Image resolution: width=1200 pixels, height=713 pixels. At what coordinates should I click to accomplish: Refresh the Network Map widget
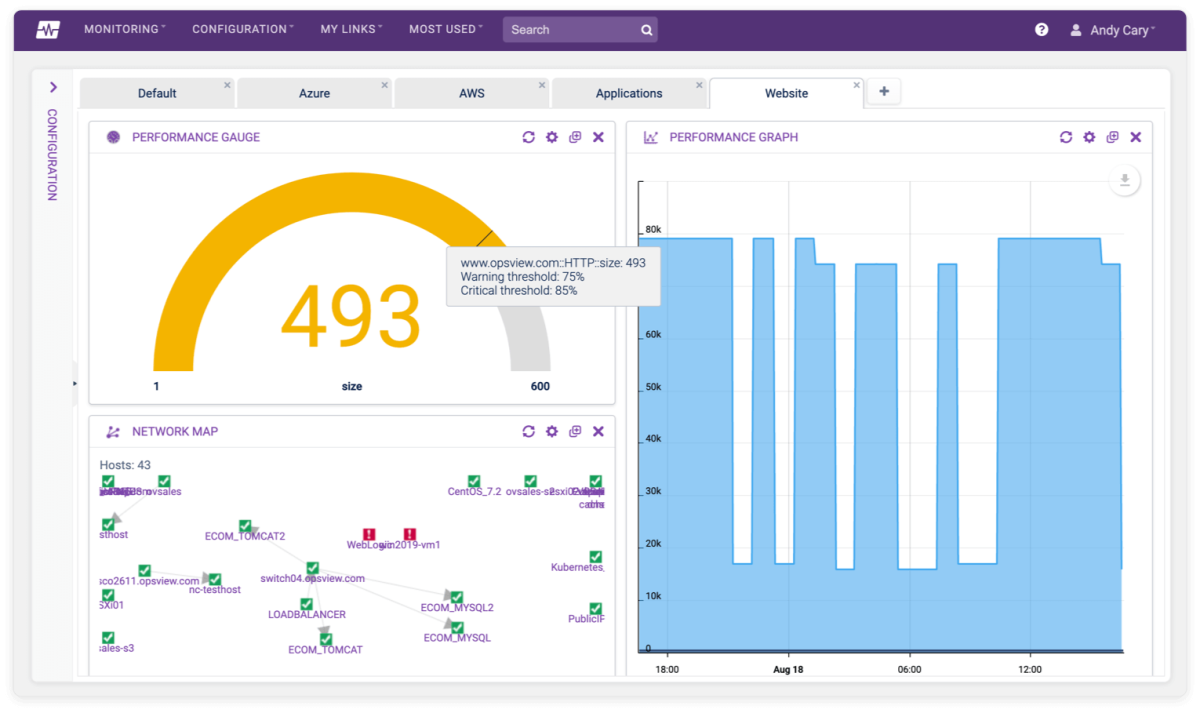click(x=529, y=431)
